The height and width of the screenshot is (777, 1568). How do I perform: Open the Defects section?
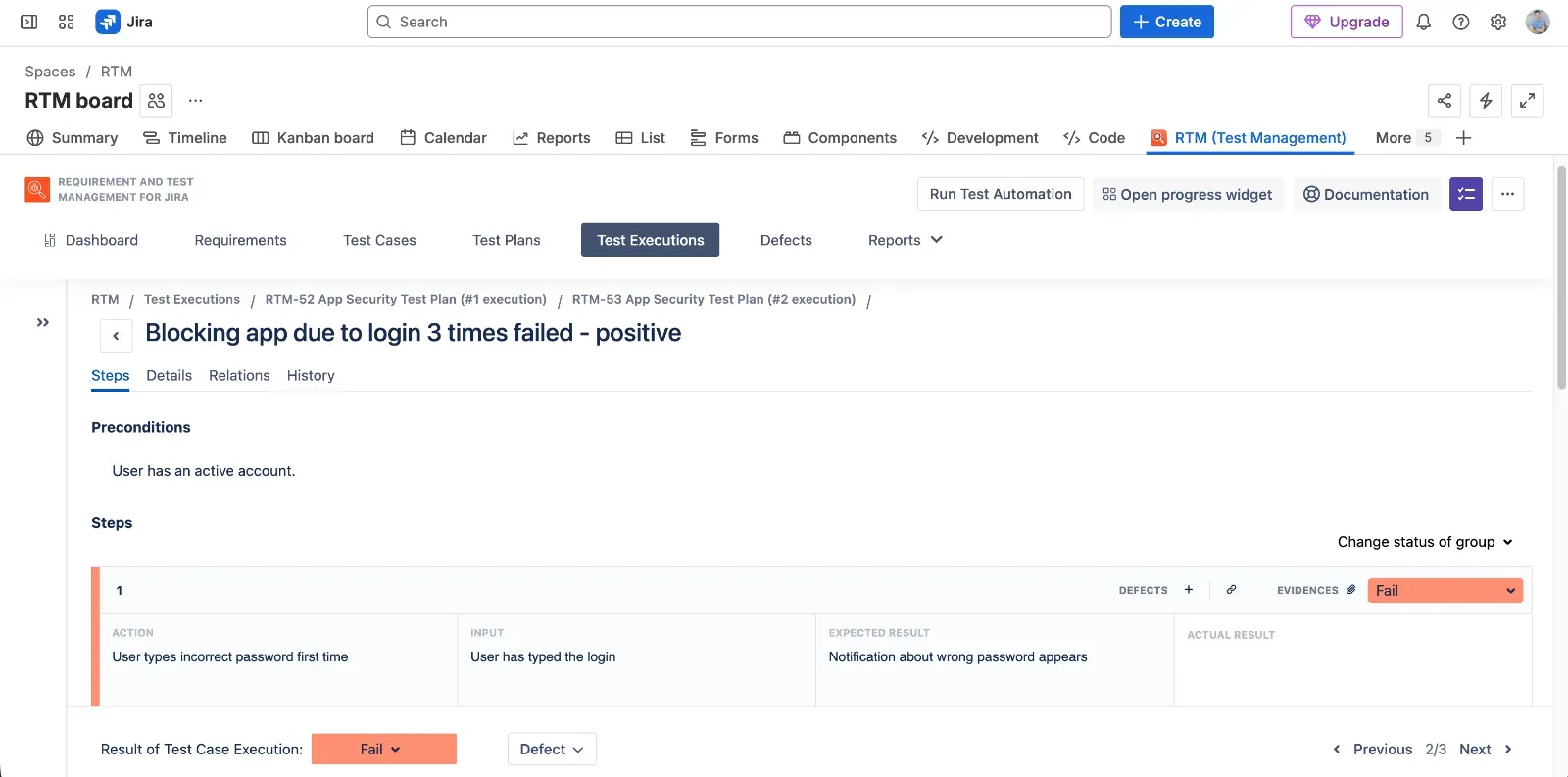786,240
